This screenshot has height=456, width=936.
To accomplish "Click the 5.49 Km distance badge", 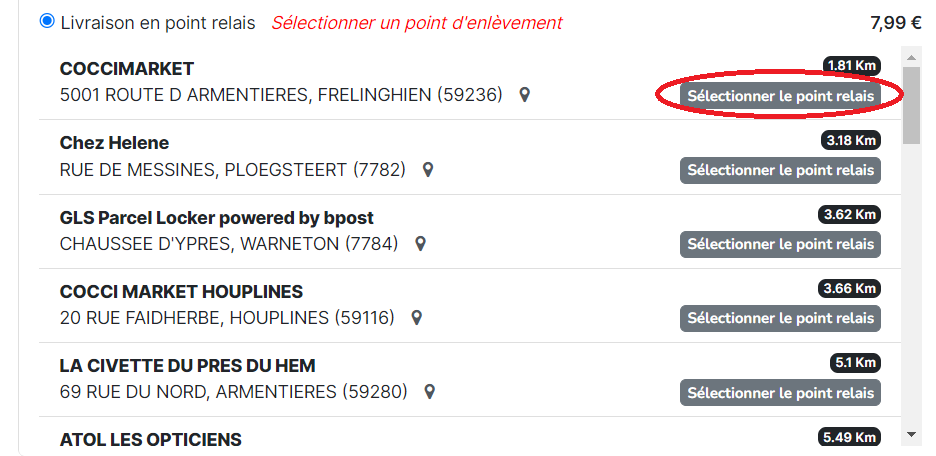I will (x=849, y=437).
